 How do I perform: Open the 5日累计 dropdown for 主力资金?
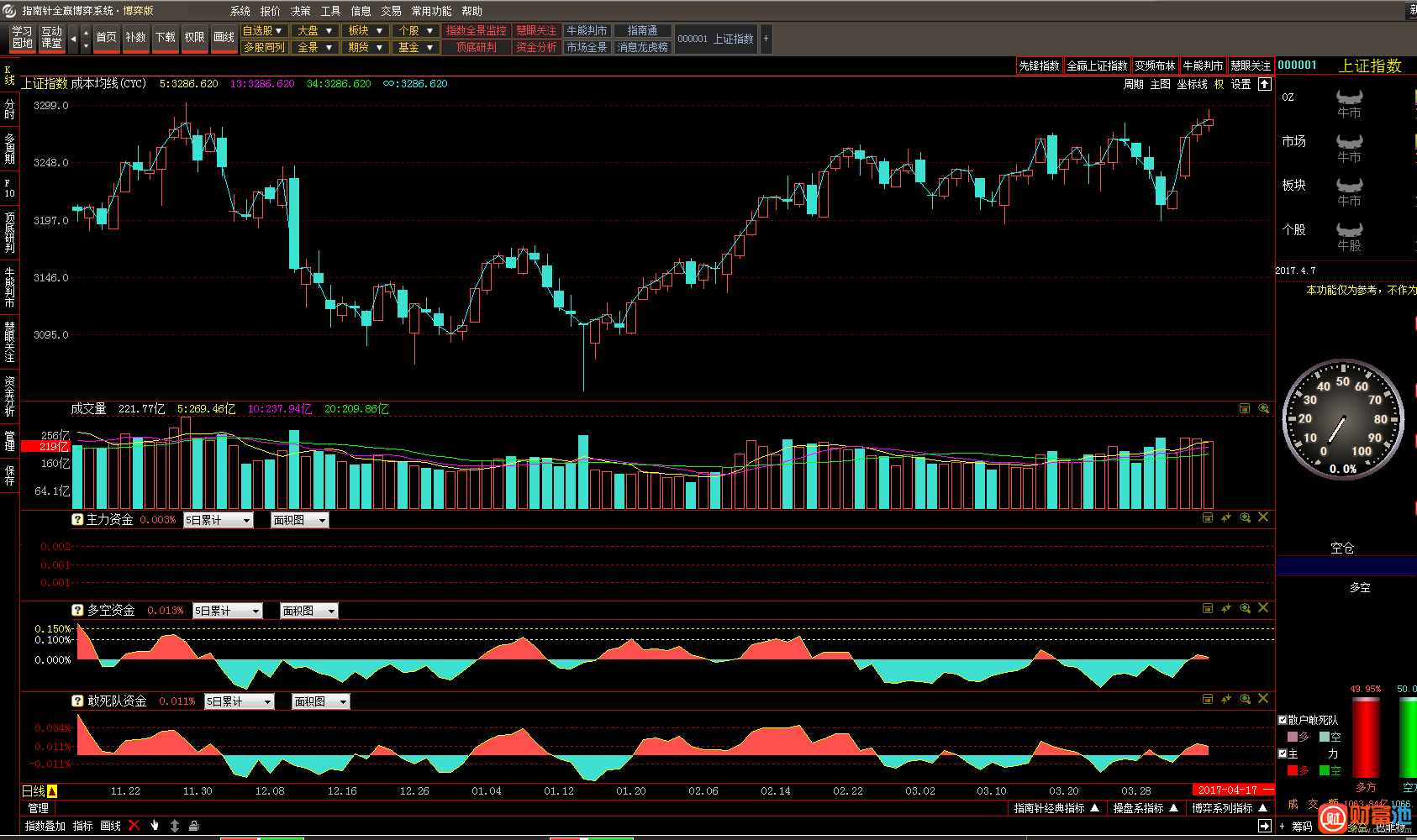click(219, 520)
